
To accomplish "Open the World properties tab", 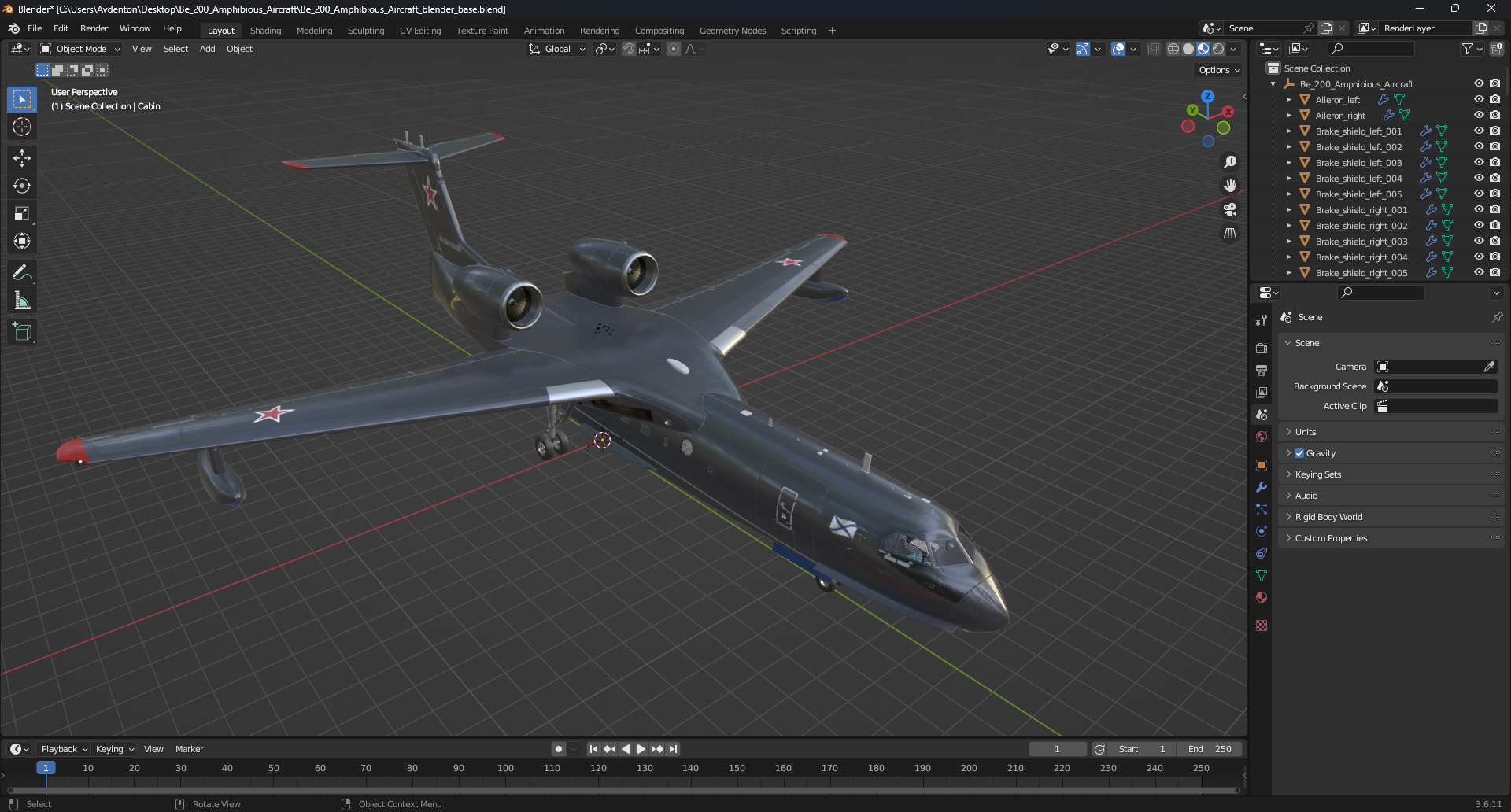I will tap(1262, 437).
